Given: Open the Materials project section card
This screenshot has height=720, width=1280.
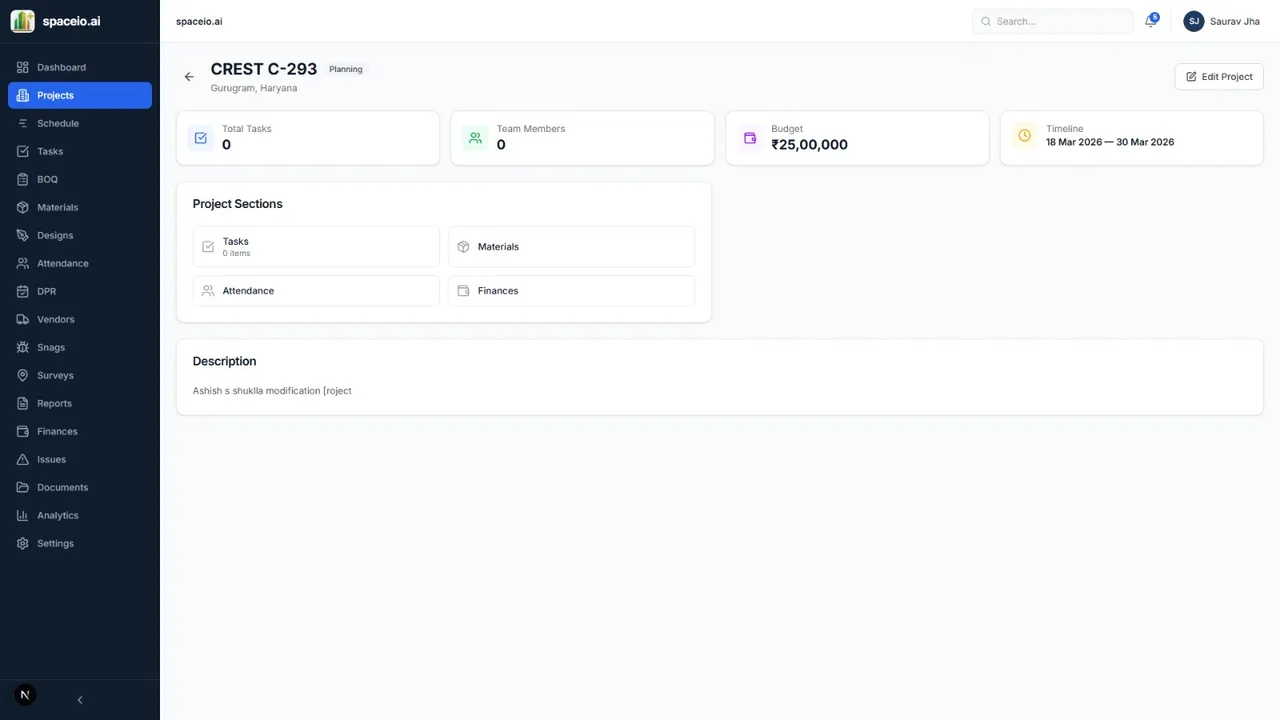Looking at the screenshot, I should coord(571,246).
